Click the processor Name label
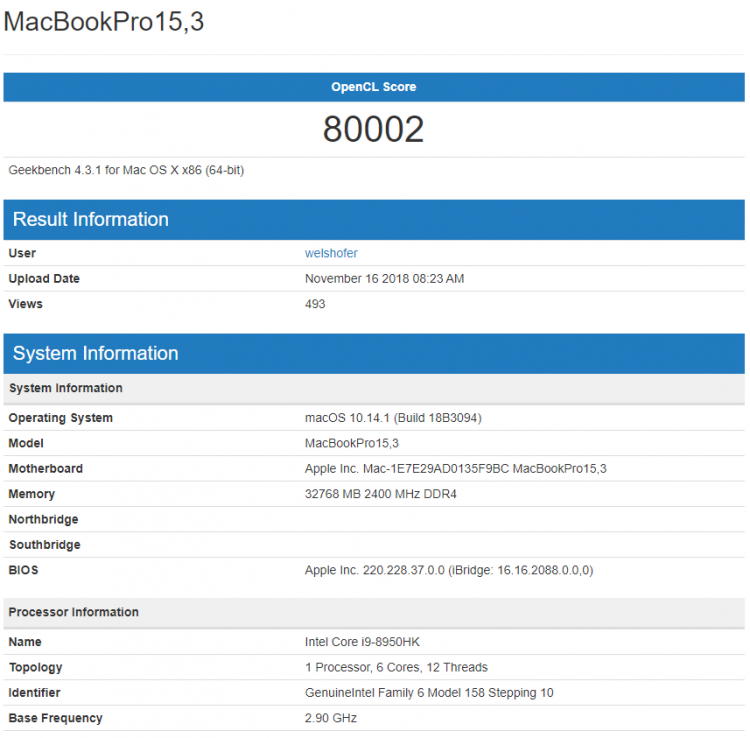The image size is (750, 738). pos(25,642)
